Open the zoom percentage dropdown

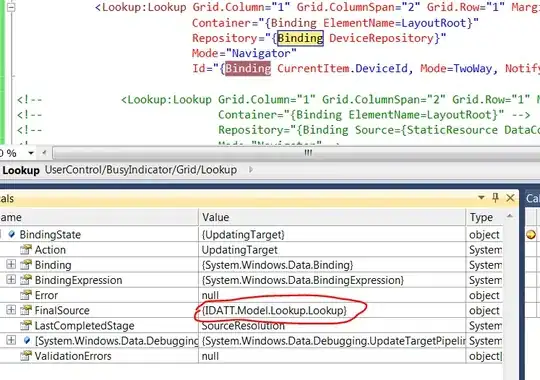click(31, 153)
